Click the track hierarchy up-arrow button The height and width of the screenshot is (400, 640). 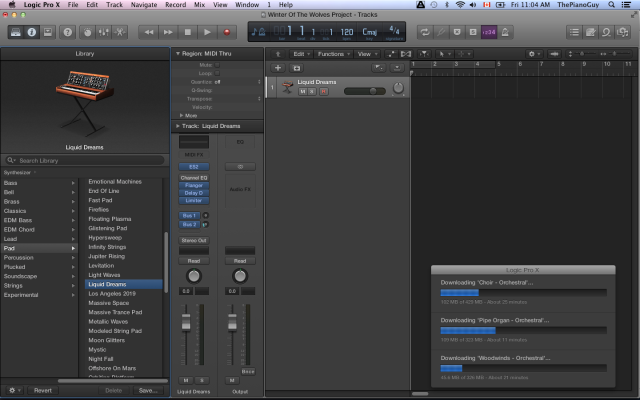[x=278, y=54]
